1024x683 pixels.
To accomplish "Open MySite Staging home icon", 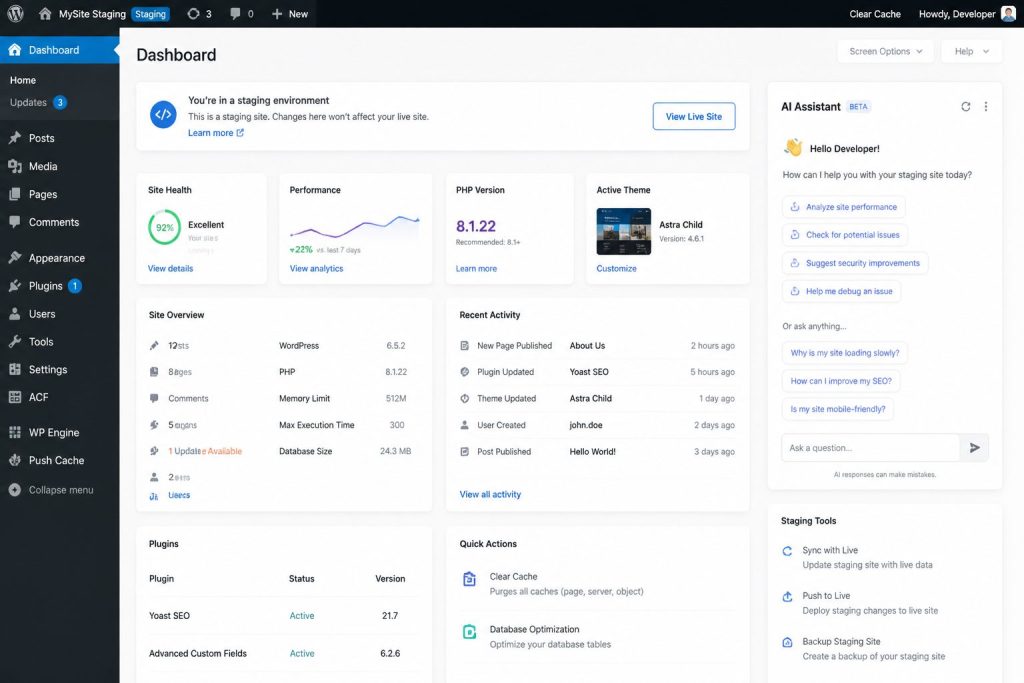I will click(x=44, y=14).
